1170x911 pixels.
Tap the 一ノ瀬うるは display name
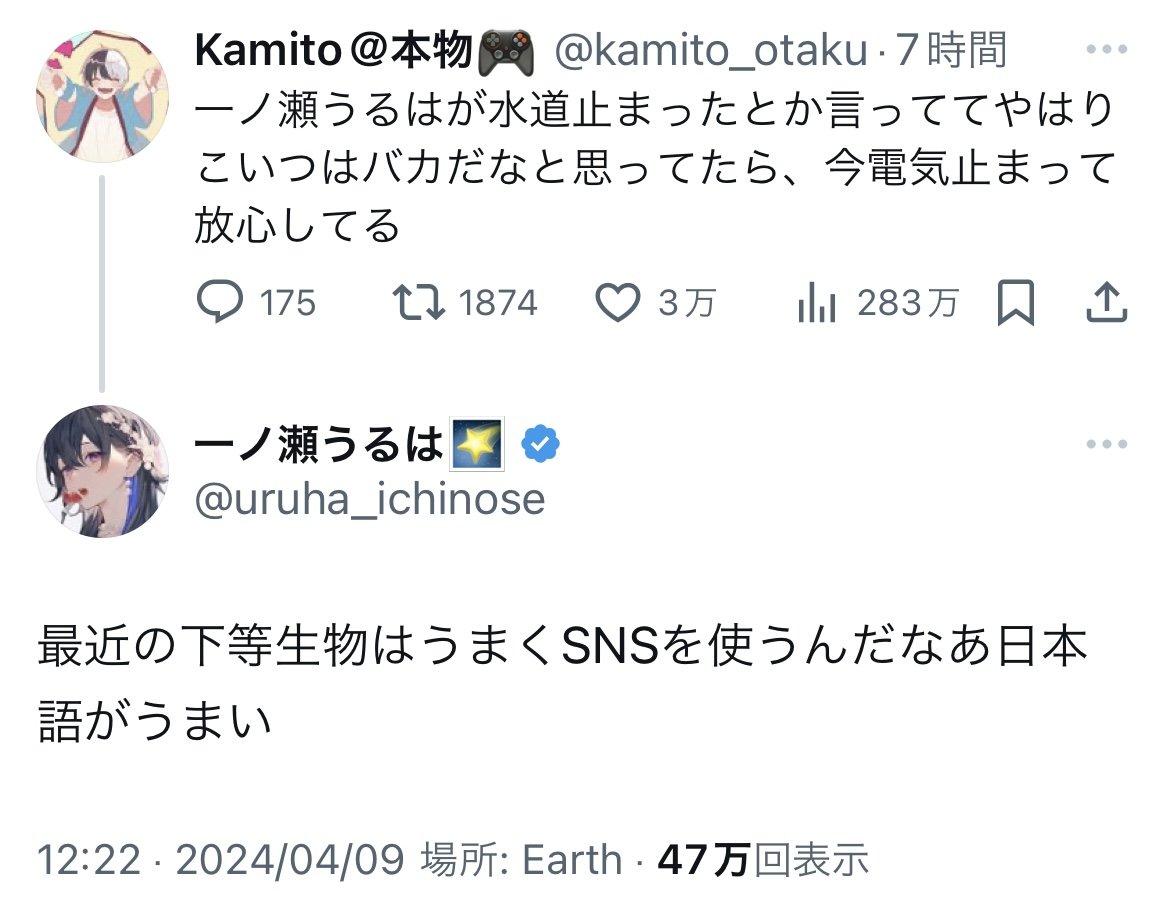[x=318, y=445]
